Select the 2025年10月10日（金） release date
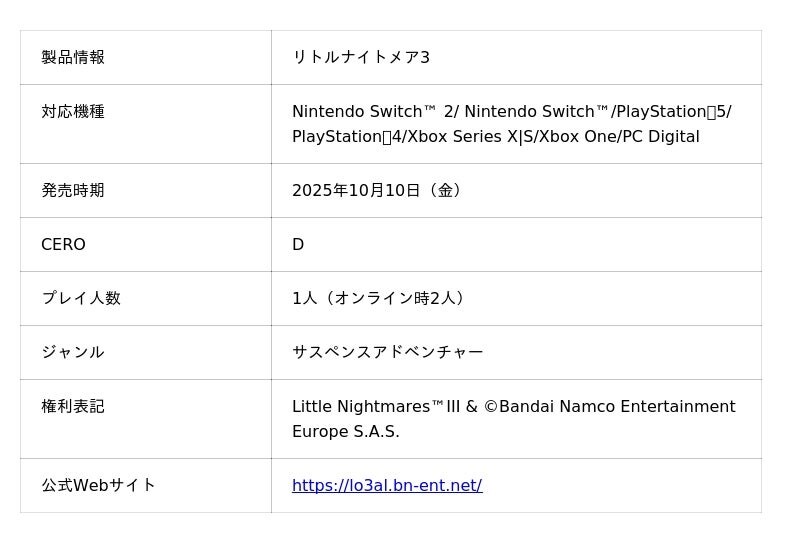 coord(376,191)
